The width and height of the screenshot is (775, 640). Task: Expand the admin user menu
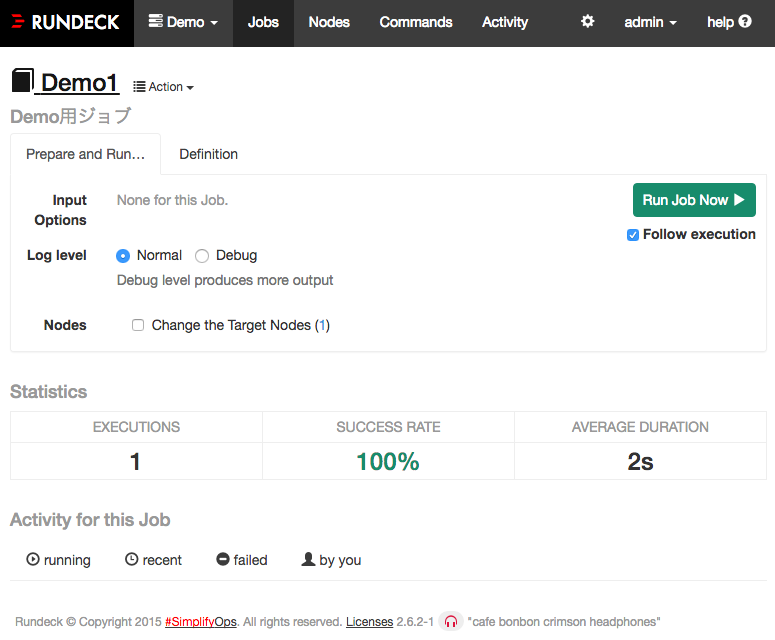coord(650,23)
